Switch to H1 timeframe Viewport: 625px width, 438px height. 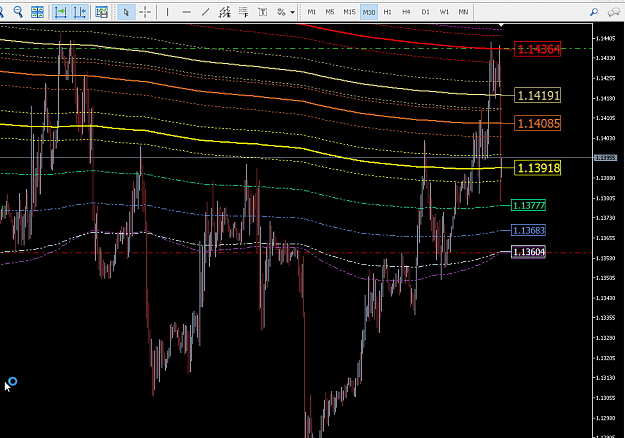tap(387, 12)
